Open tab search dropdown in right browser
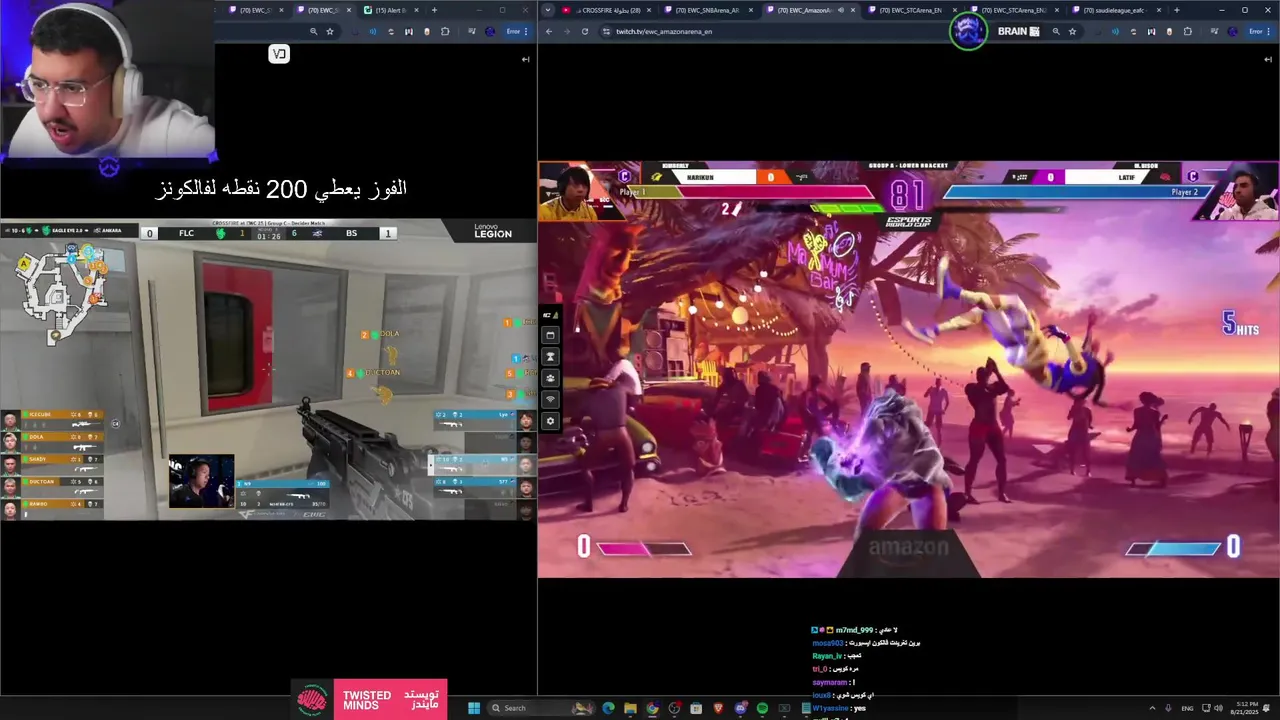The image size is (1280, 720). point(548,10)
